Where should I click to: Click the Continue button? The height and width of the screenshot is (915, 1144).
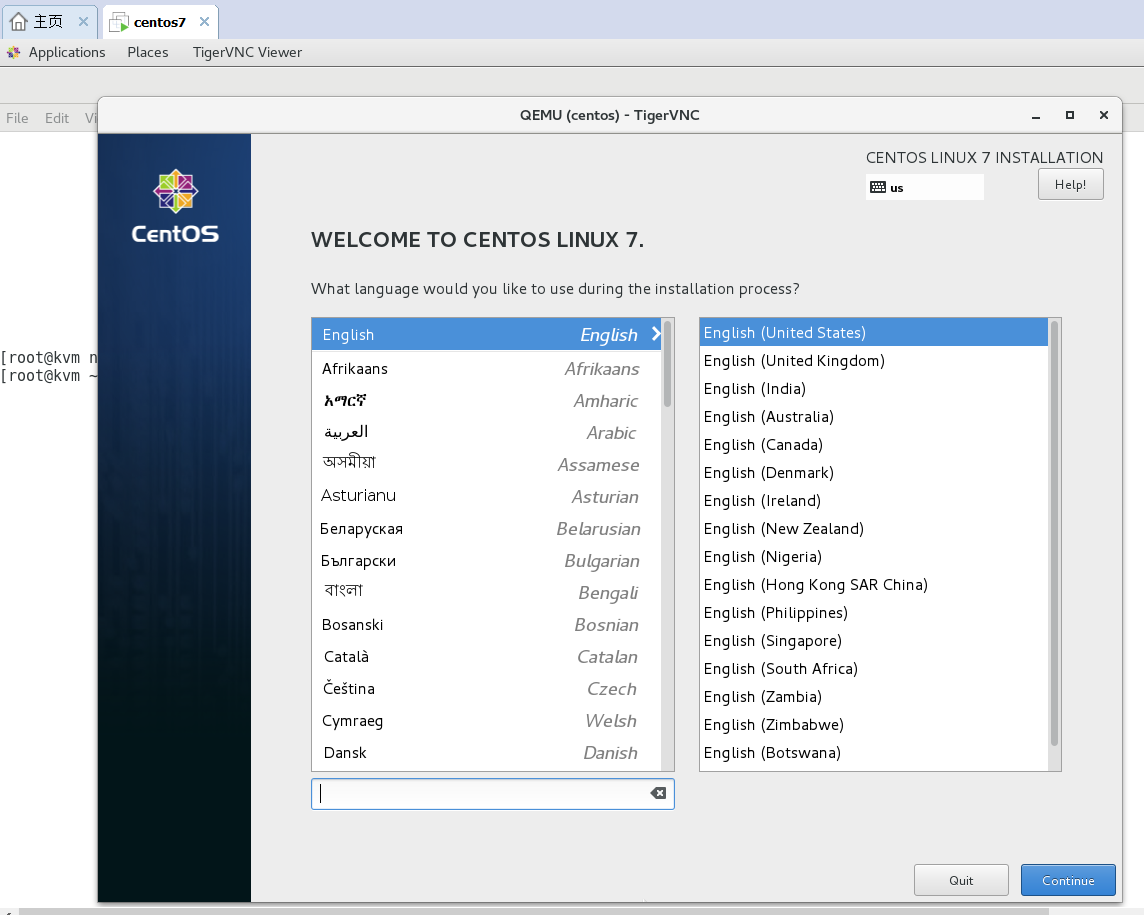click(x=1068, y=880)
